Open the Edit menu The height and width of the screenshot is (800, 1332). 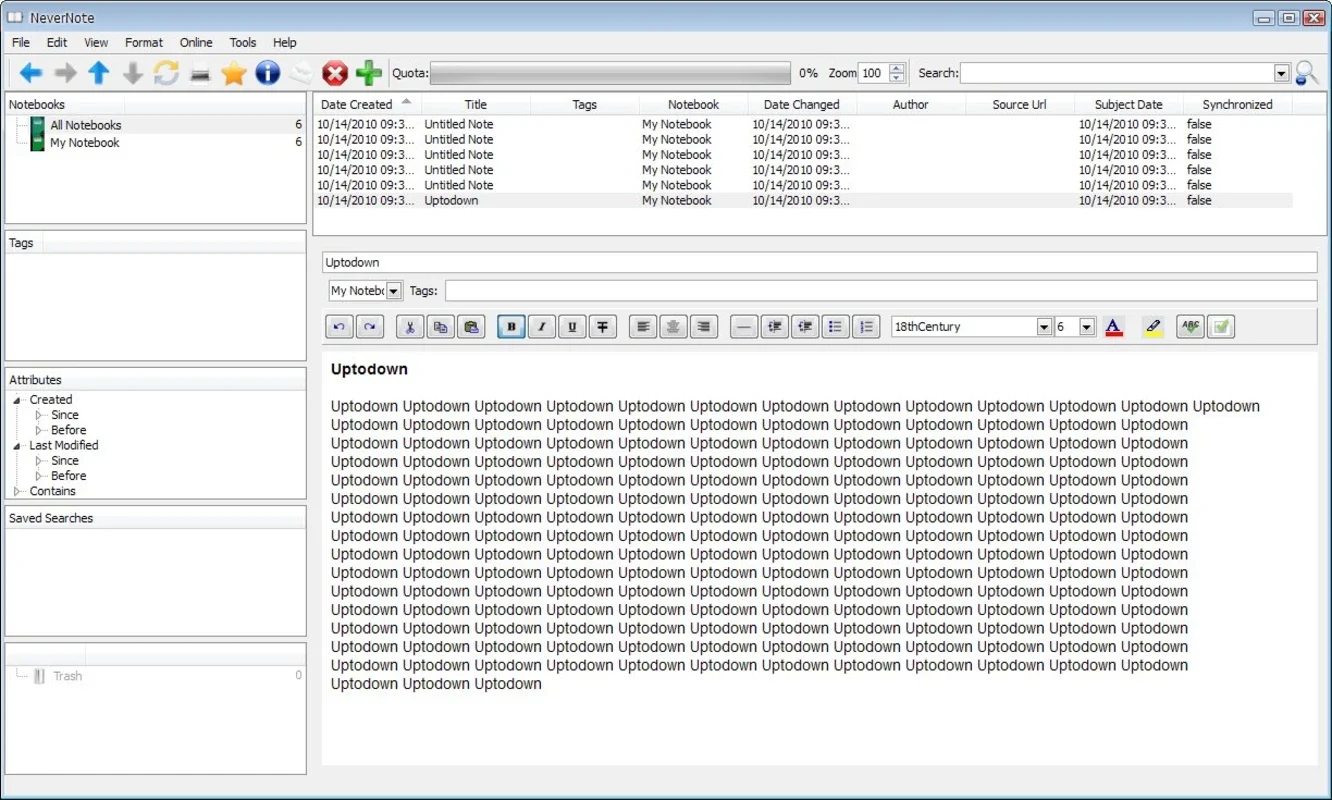click(57, 42)
